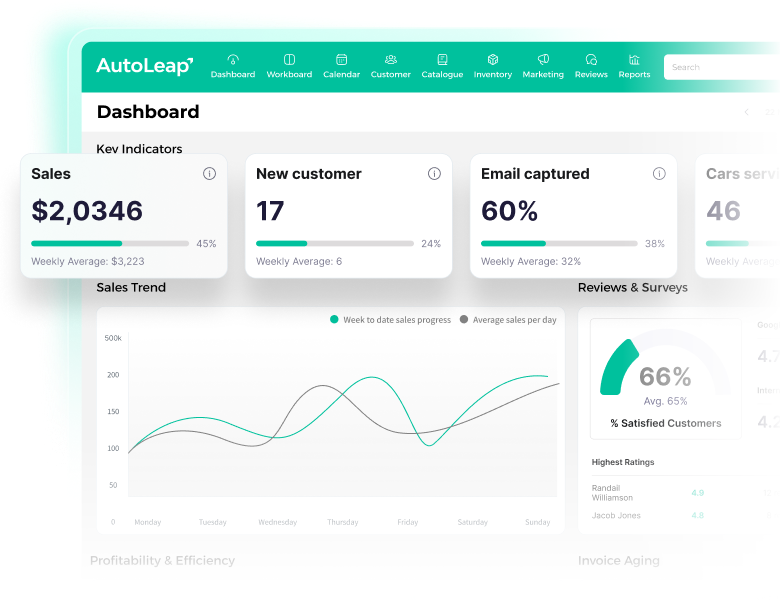Select Randall Williamson in Highest Ratings

click(612, 492)
